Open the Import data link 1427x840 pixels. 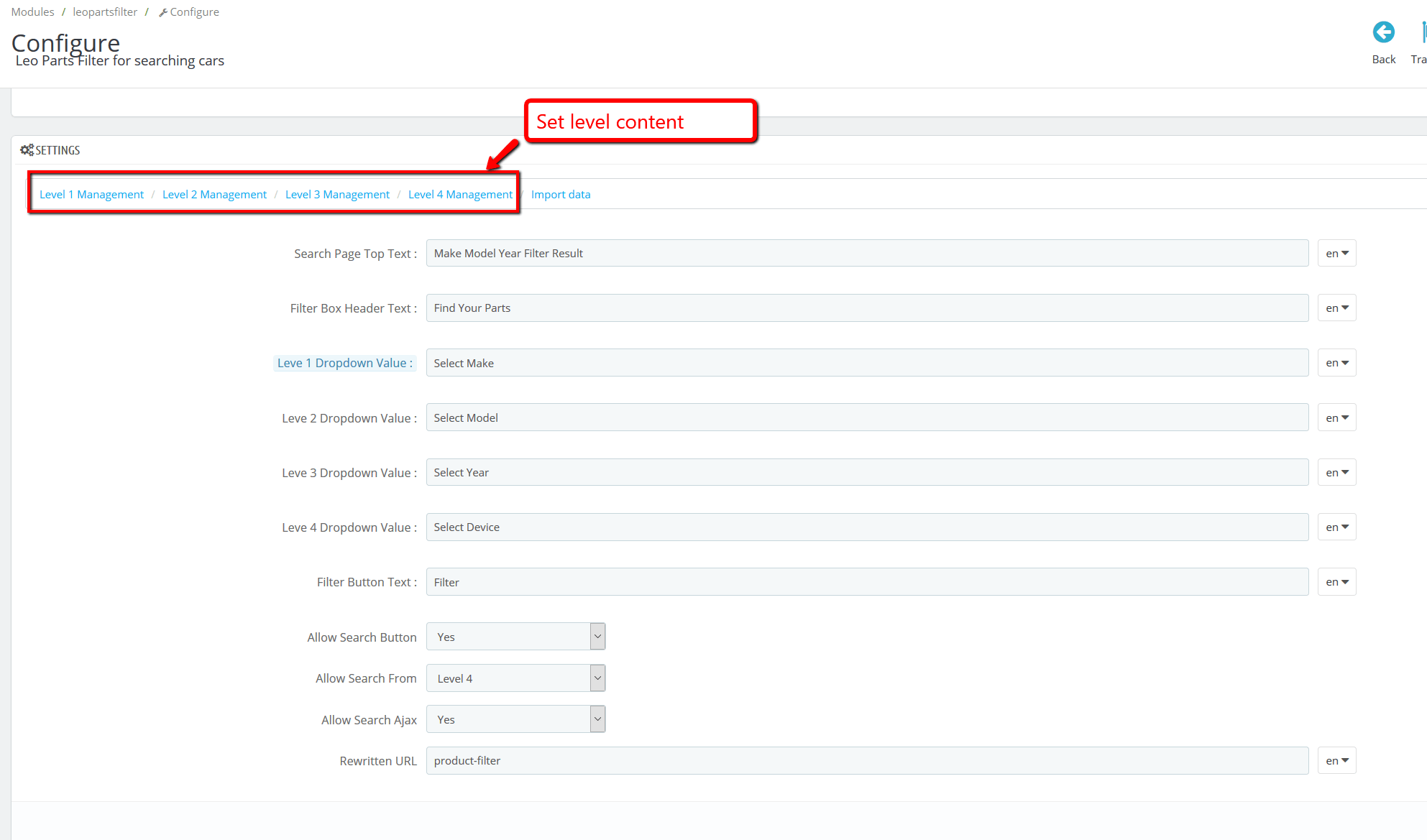coord(560,195)
